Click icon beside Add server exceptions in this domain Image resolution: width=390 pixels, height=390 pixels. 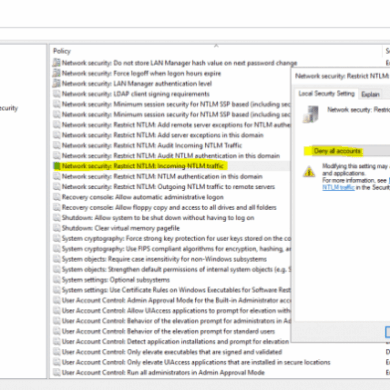click(x=57, y=135)
